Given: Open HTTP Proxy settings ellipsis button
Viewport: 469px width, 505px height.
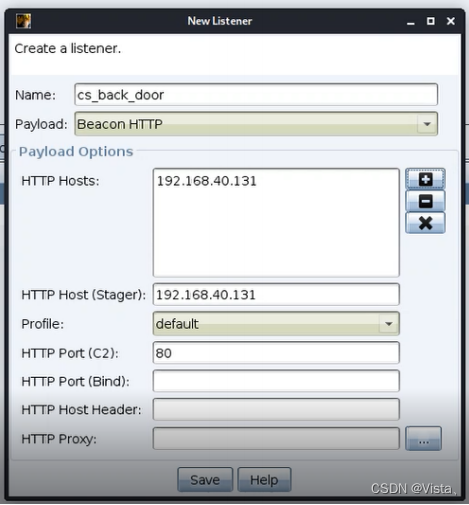Looking at the screenshot, I should [x=423, y=438].
